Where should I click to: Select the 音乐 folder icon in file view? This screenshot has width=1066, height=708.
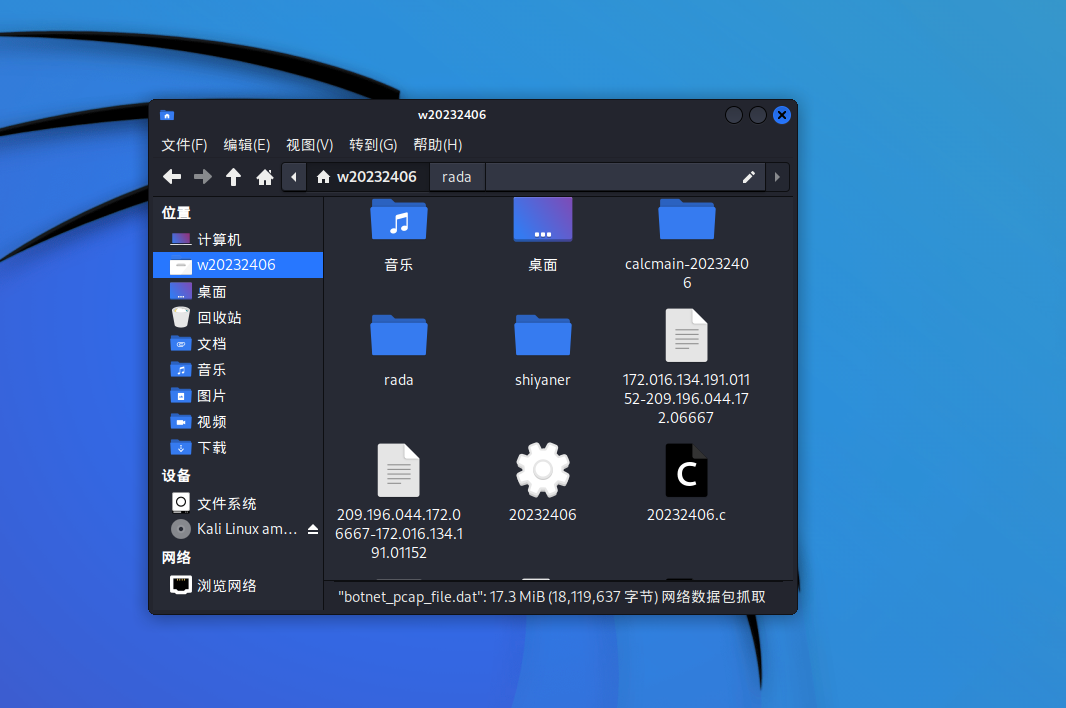coord(399,220)
